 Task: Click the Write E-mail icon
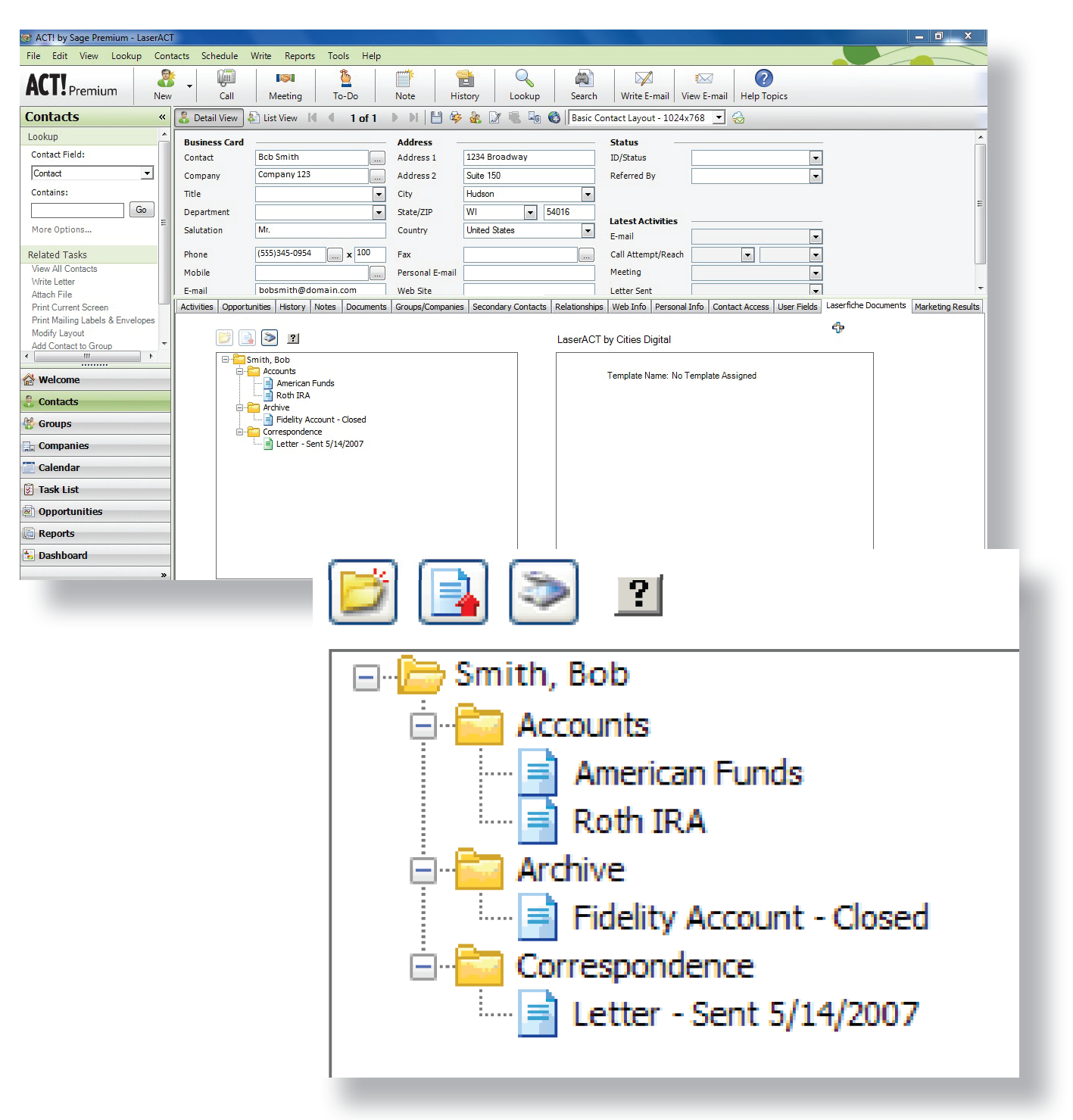(644, 79)
